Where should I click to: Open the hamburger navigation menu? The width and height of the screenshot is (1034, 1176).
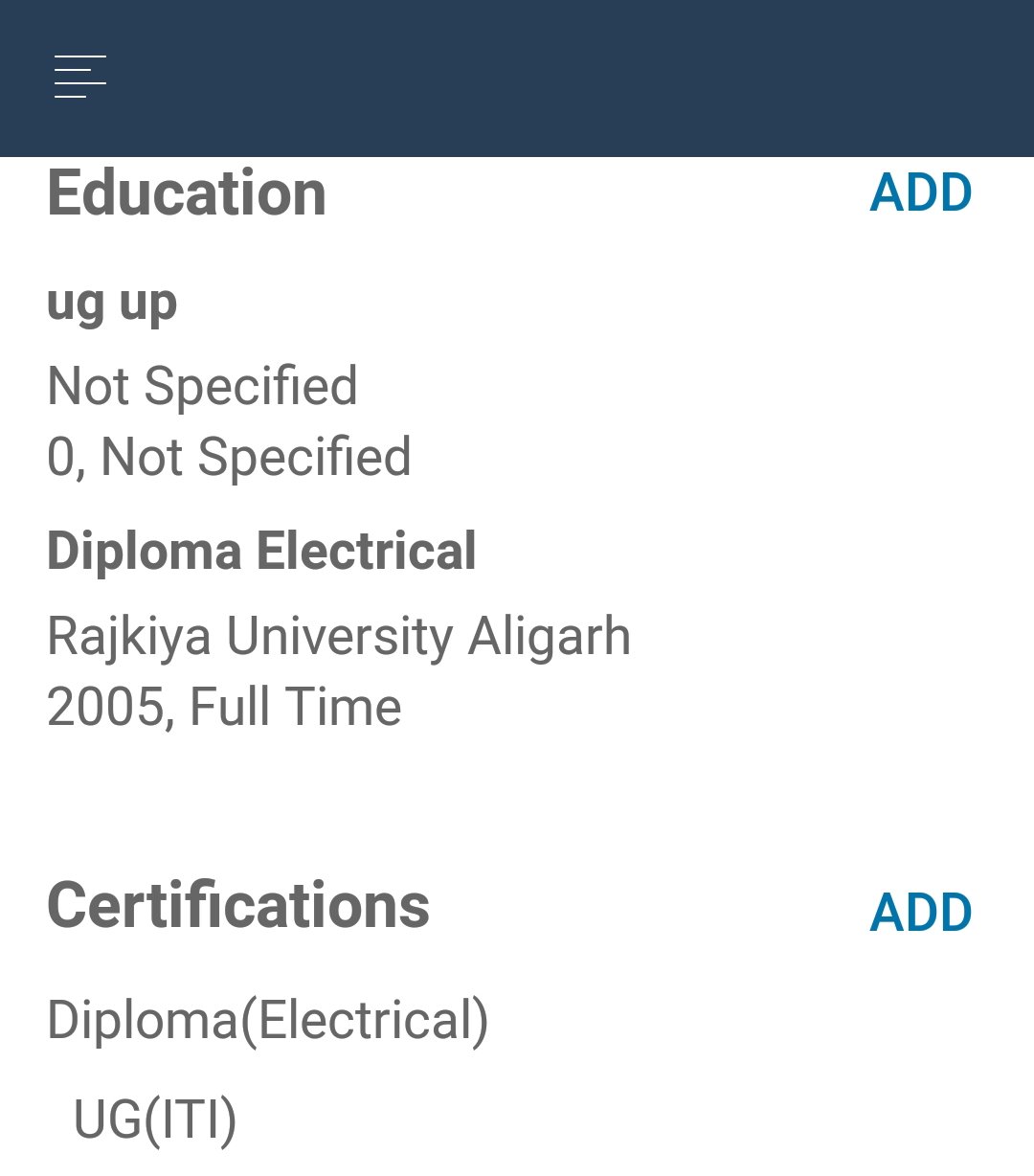pos(79,77)
